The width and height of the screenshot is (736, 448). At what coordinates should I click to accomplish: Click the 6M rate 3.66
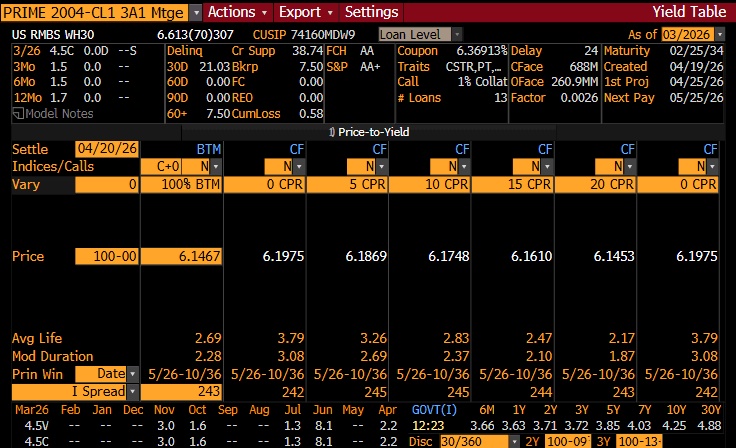coord(483,426)
